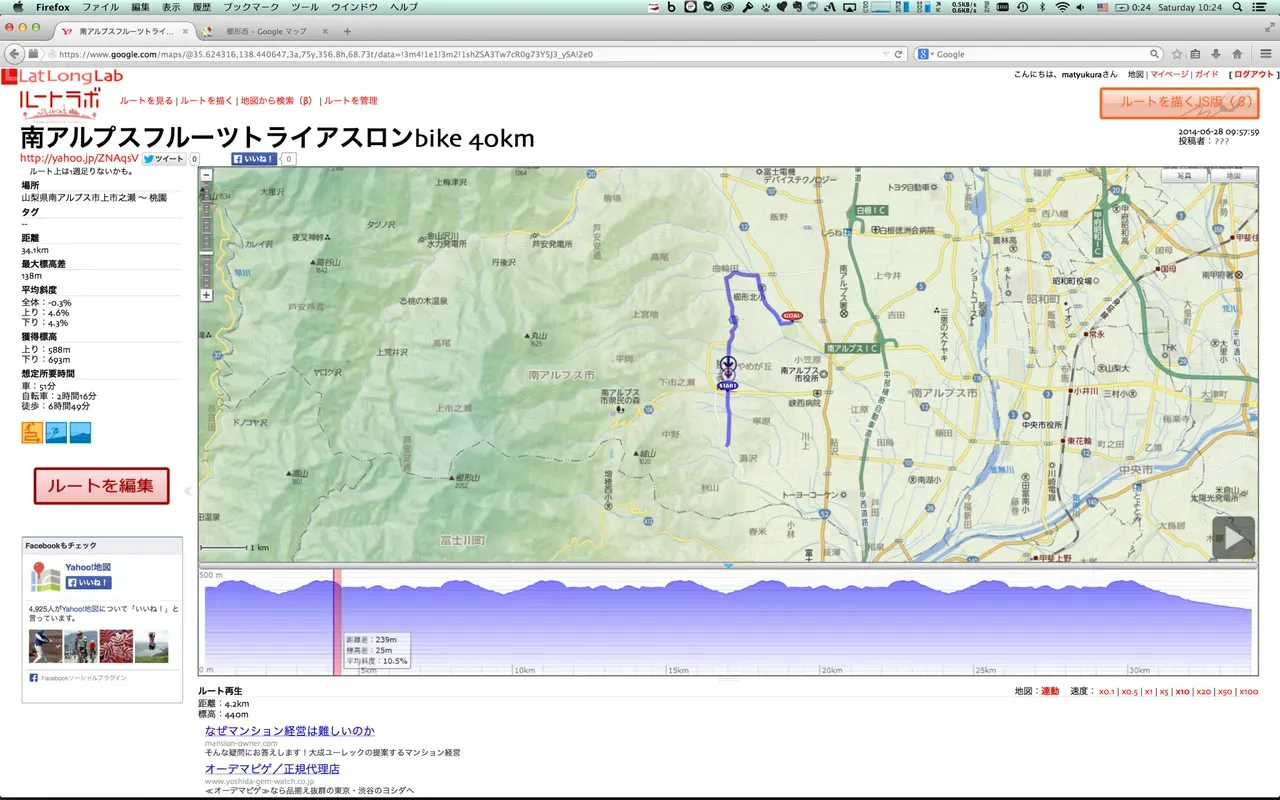Viewport: 1280px width, 800px height.
Task: Click the orange route category icon
Action: (x=32, y=432)
